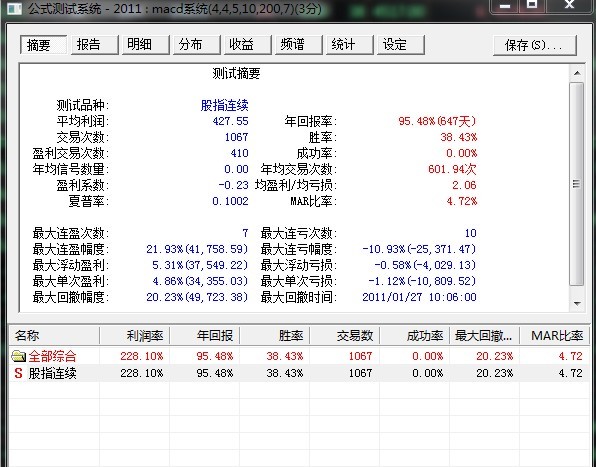Sort by the MAR比率 column header
This screenshot has width=596, height=467.
pos(554,336)
